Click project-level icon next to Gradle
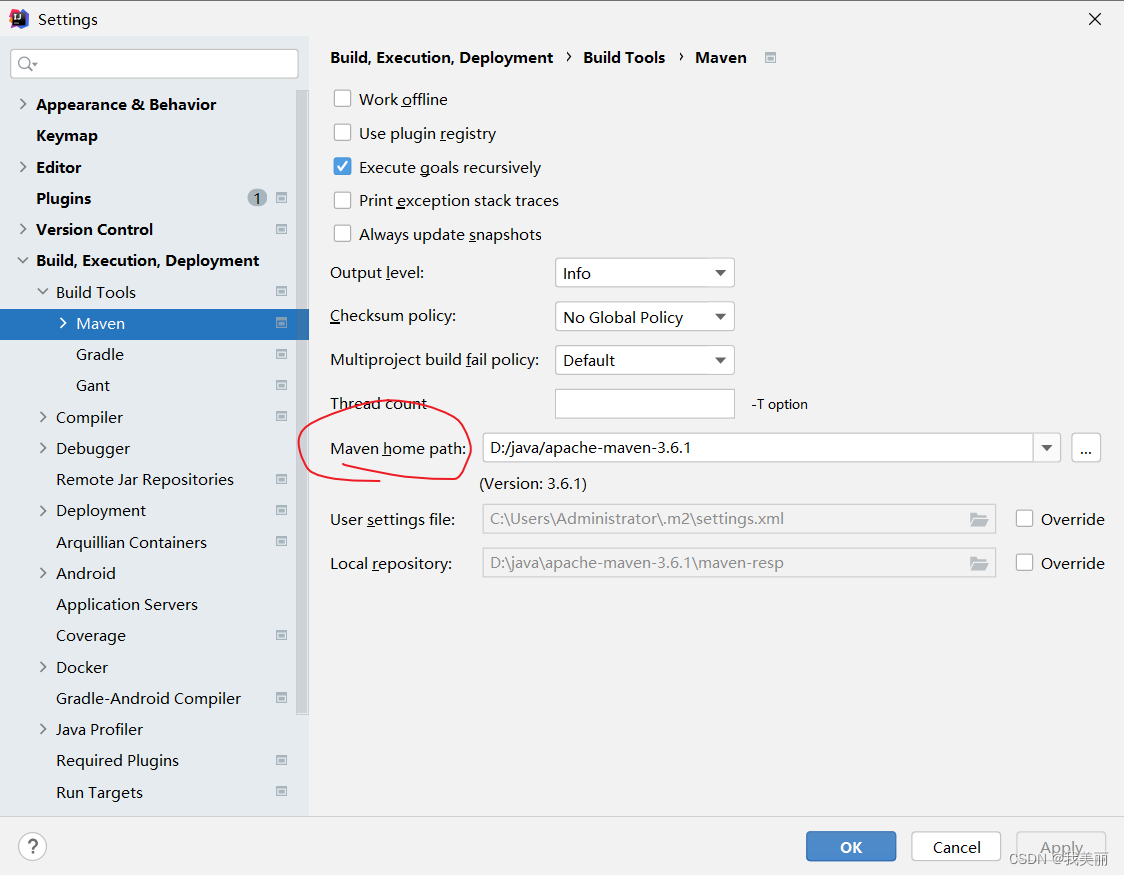Image resolution: width=1124 pixels, height=875 pixels. tap(282, 354)
